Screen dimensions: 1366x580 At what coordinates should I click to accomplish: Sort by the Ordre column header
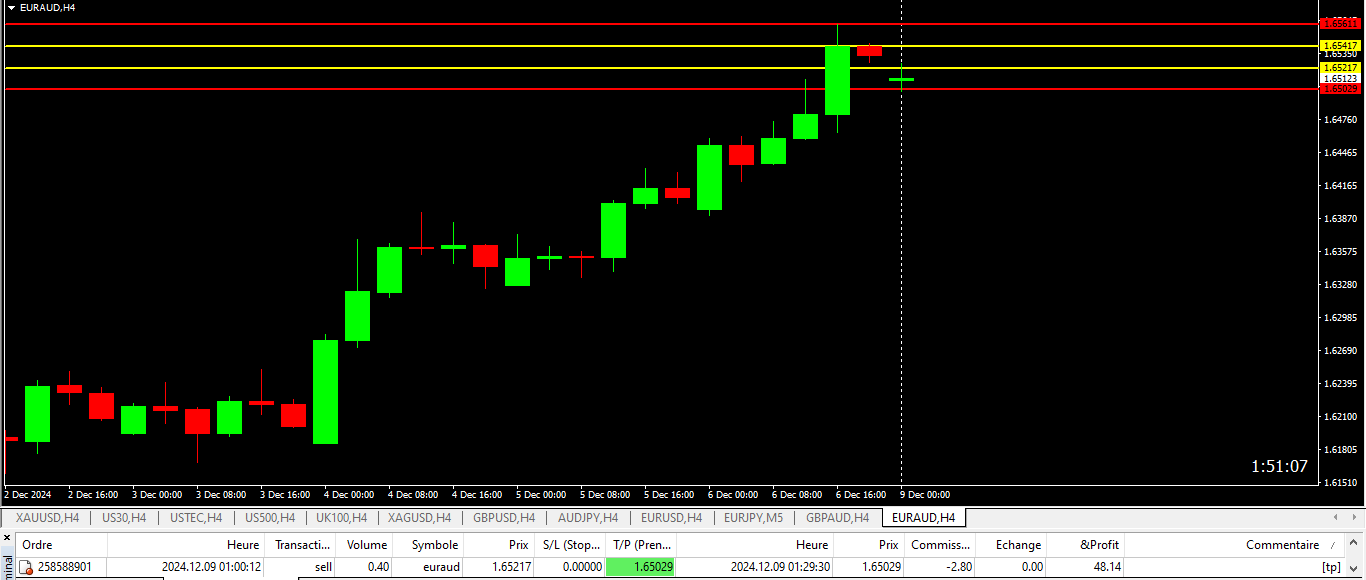pyautogui.click(x=62, y=545)
